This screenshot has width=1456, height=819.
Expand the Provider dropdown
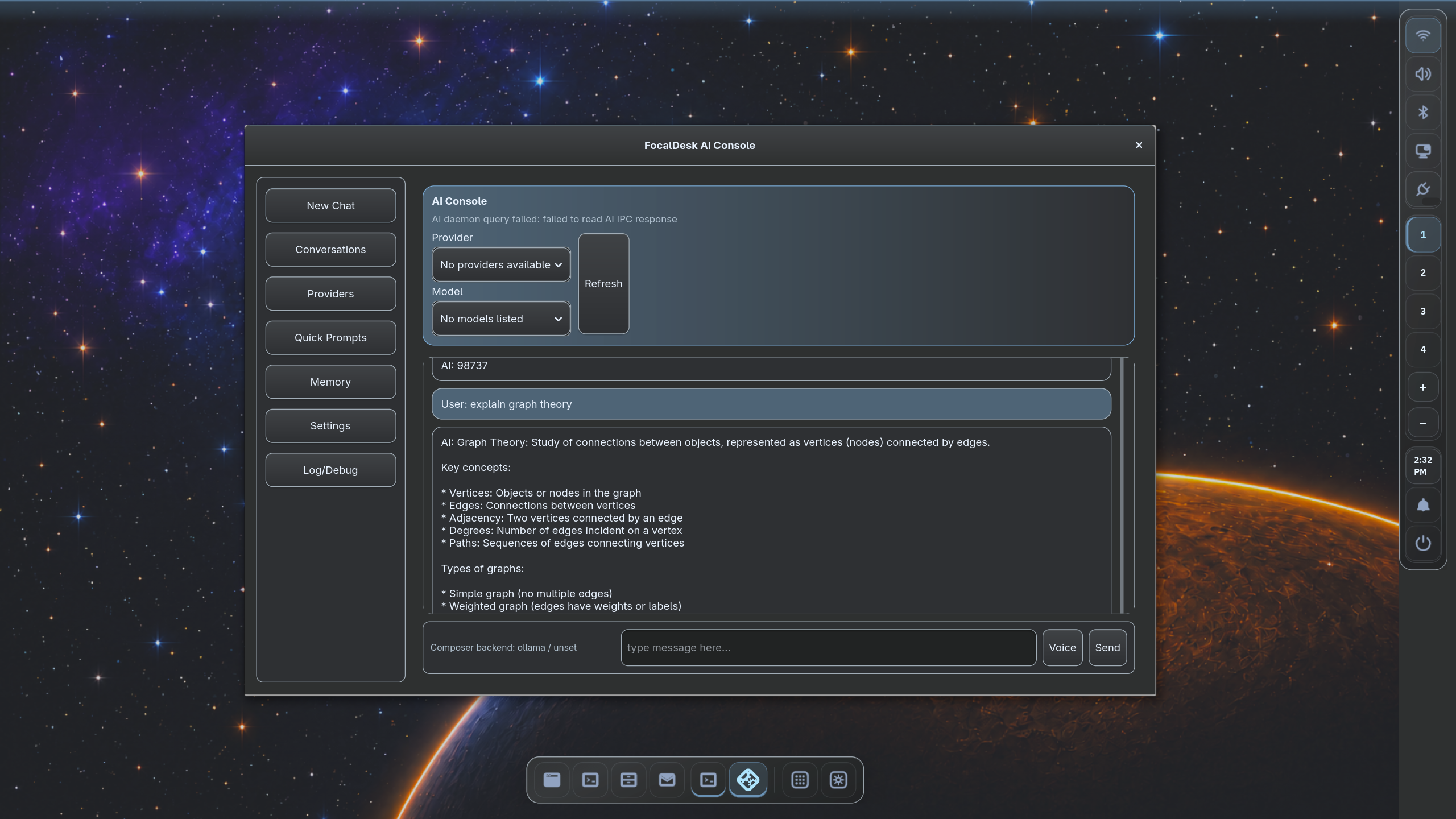(x=501, y=264)
